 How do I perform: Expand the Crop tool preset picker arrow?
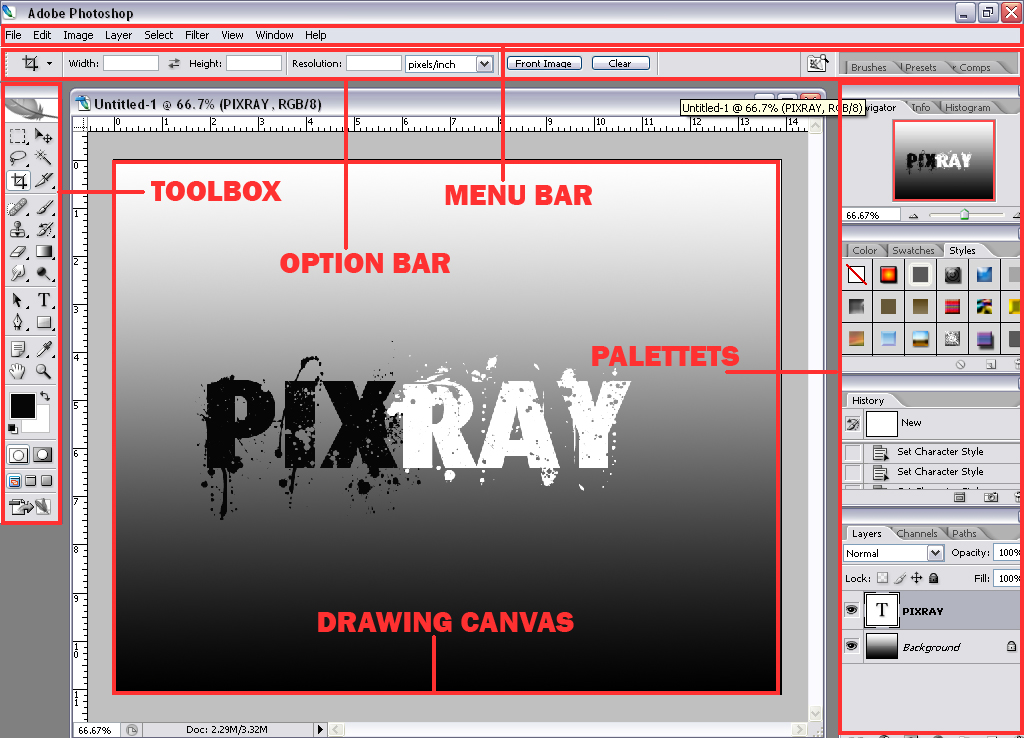coord(49,63)
